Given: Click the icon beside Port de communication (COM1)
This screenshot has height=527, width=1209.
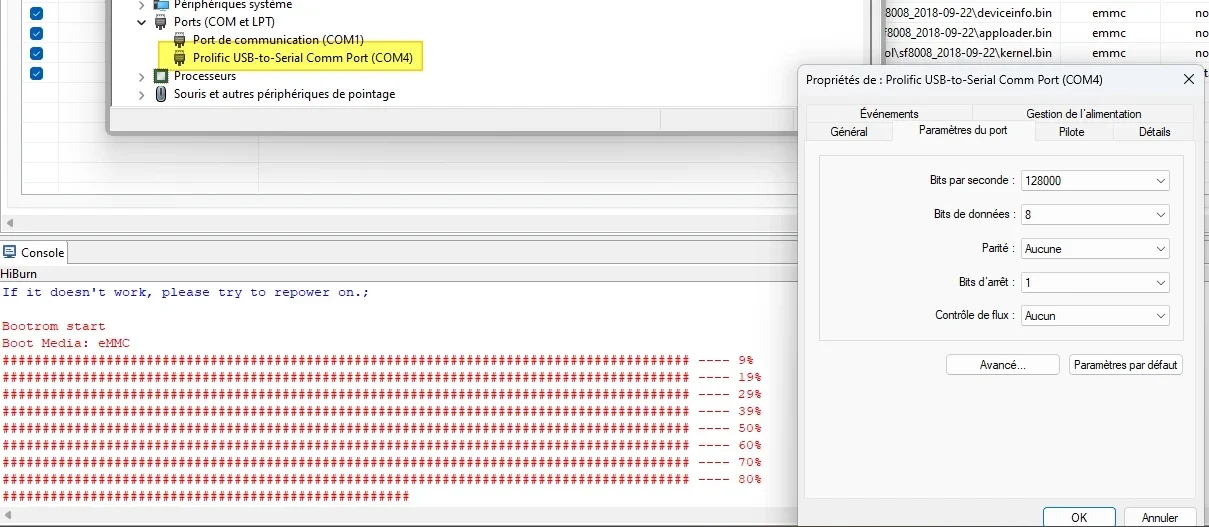Looking at the screenshot, I should click(180, 39).
